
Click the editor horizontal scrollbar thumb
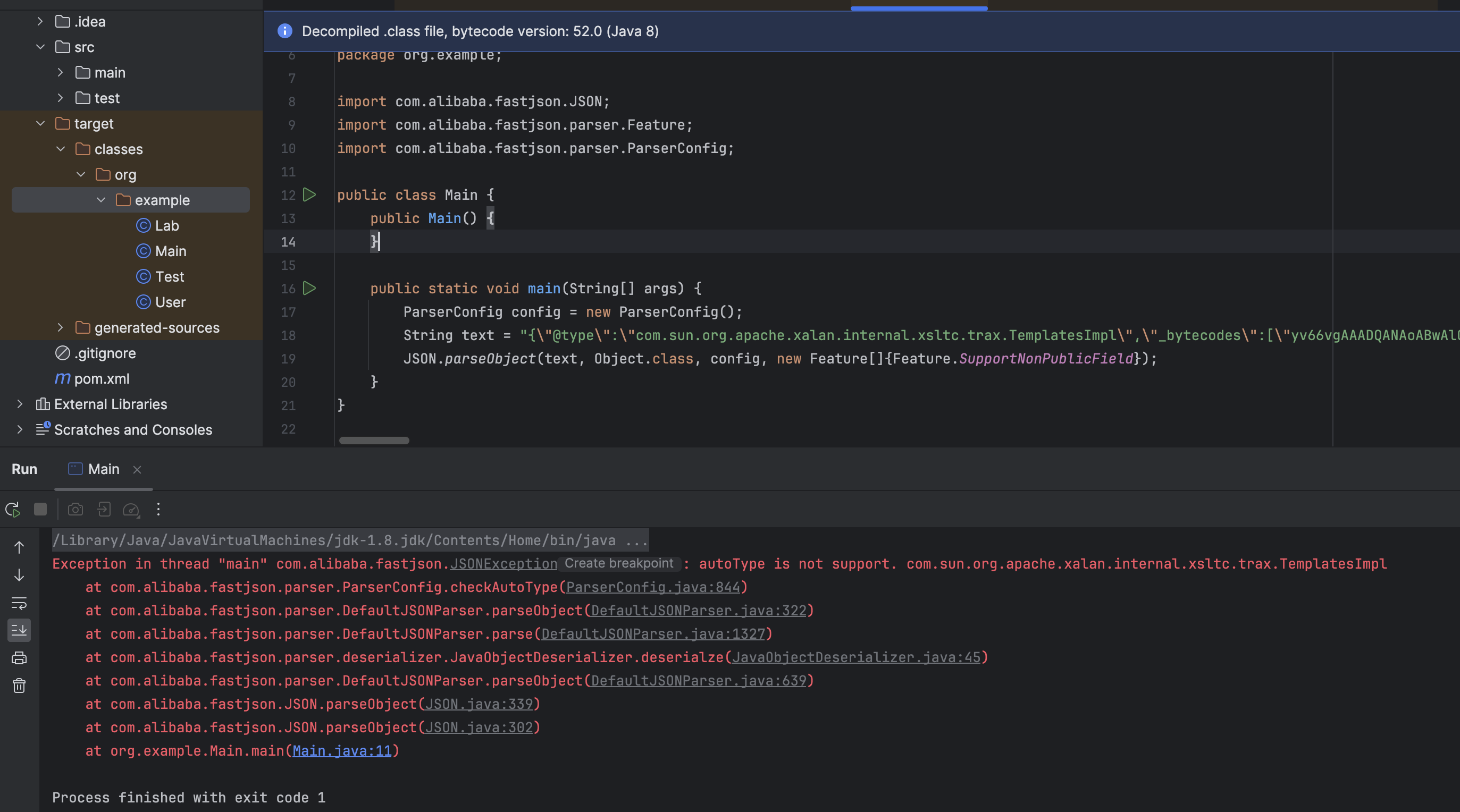374,441
